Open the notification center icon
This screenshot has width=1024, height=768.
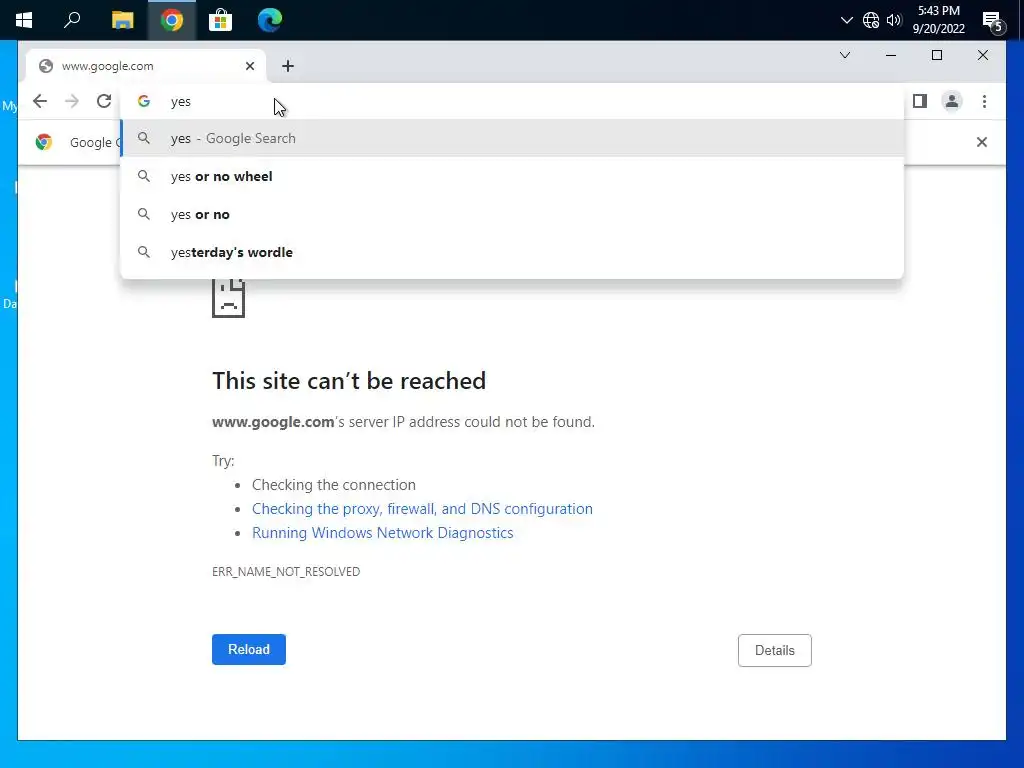[x=993, y=22]
